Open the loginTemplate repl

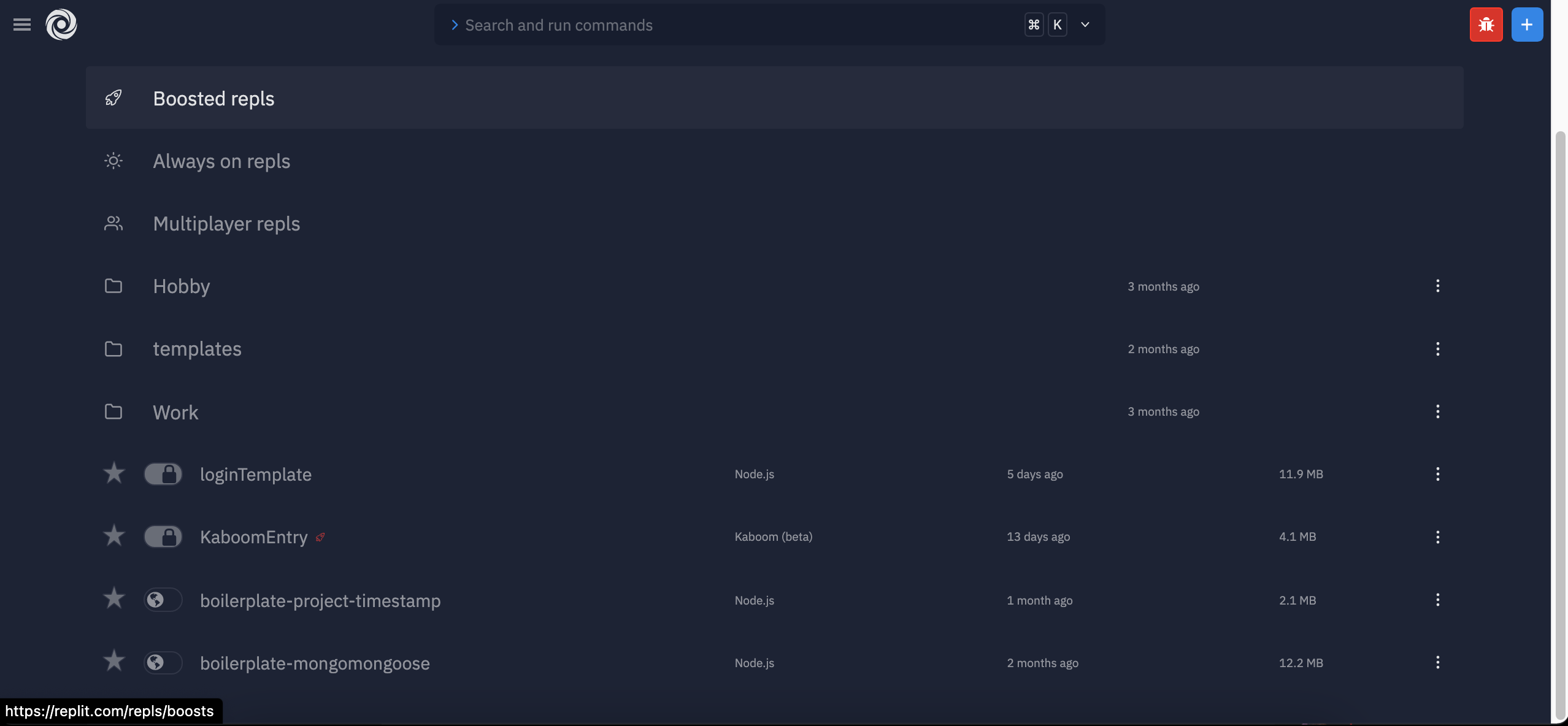click(256, 474)
